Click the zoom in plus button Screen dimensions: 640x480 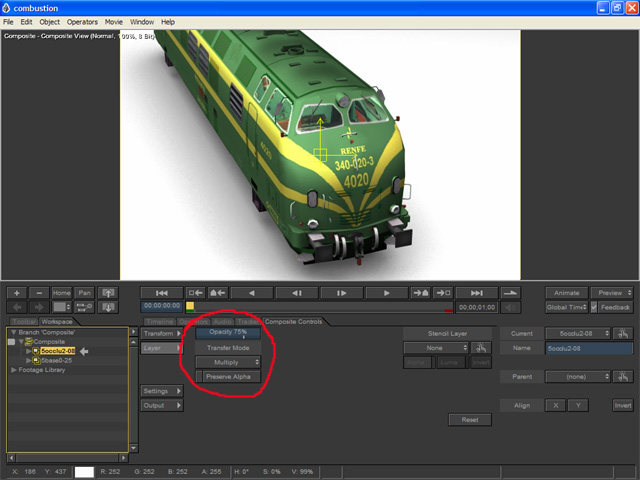pyautogui.click(x=17, y=292)
